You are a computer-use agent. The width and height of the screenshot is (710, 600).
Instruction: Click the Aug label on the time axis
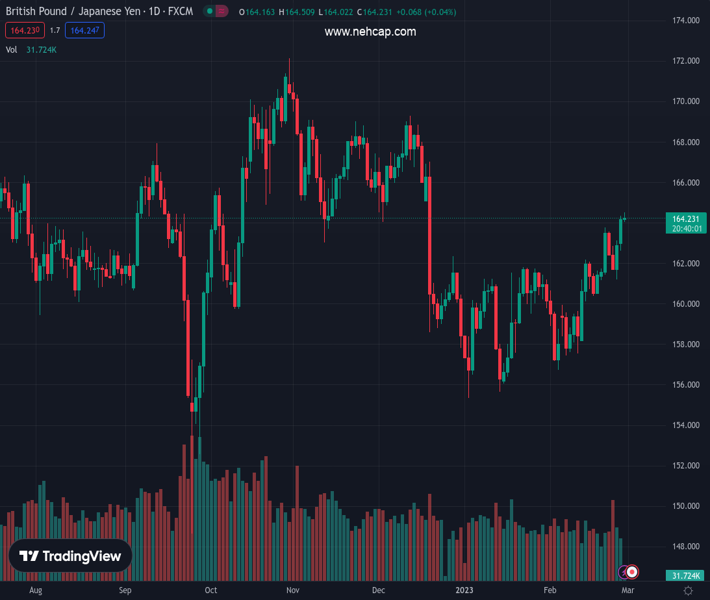point(36,591)
